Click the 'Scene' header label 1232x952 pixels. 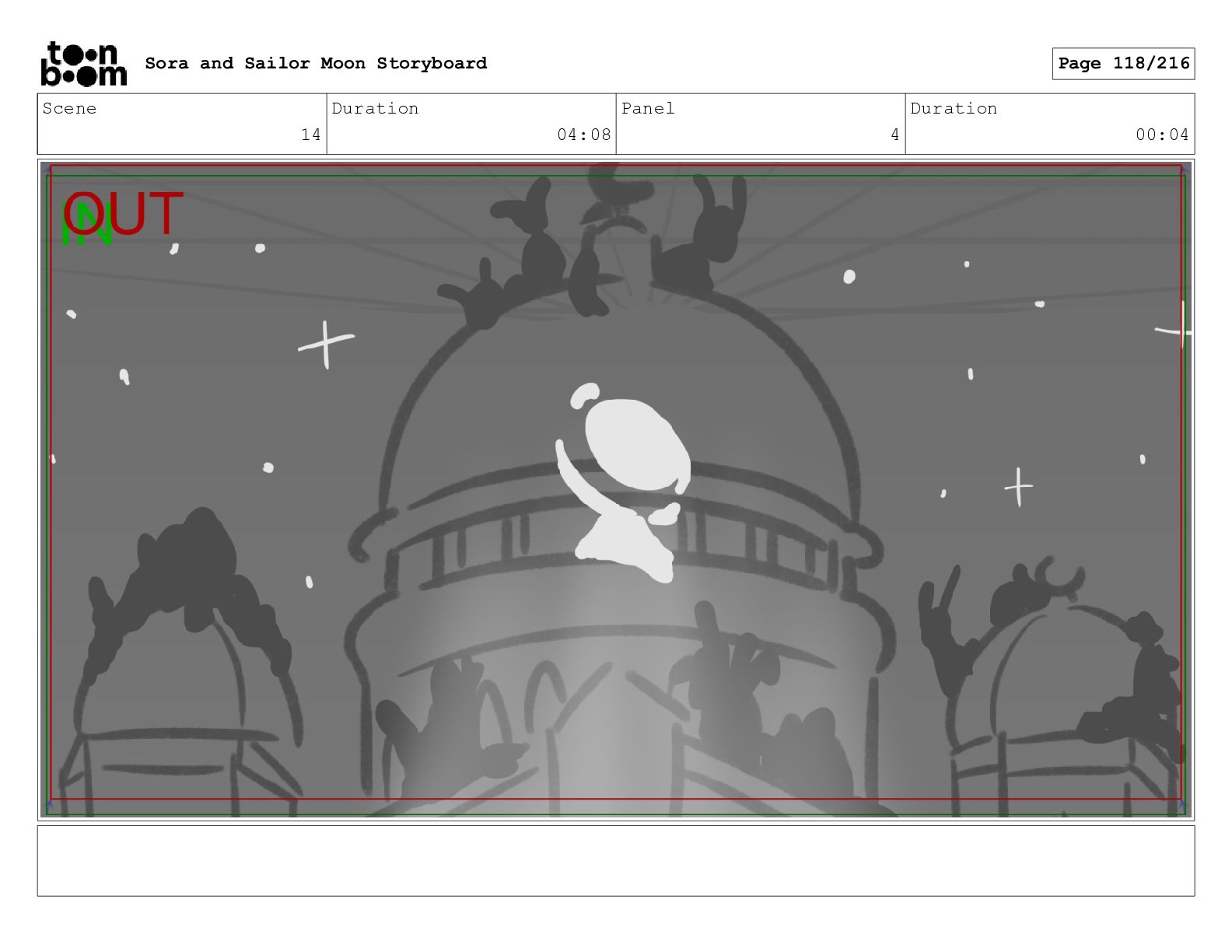pyautogui.click(x=69, y=108)
